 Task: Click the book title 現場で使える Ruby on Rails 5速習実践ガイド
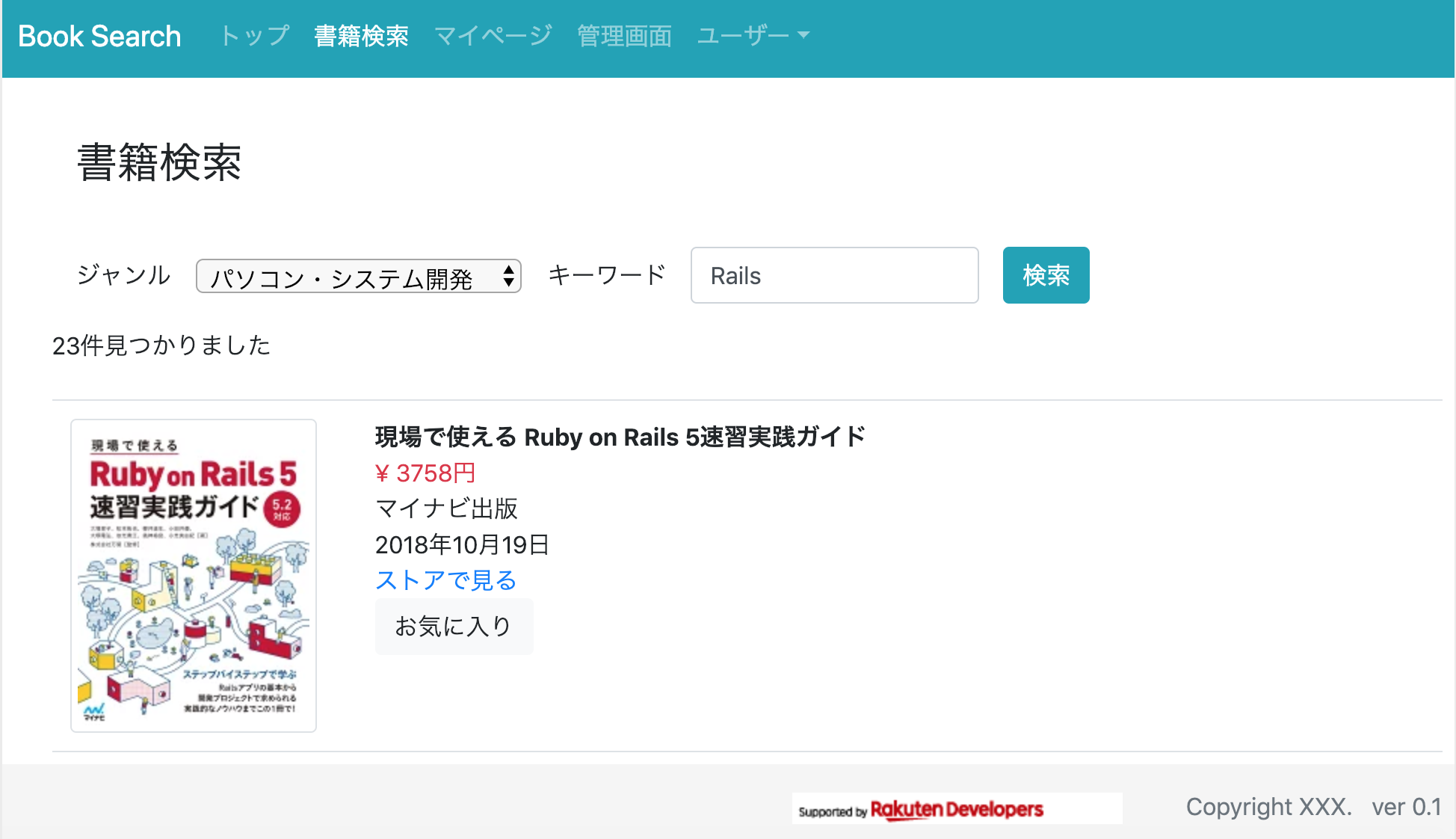pyautogui.click(x=619, y=437)
